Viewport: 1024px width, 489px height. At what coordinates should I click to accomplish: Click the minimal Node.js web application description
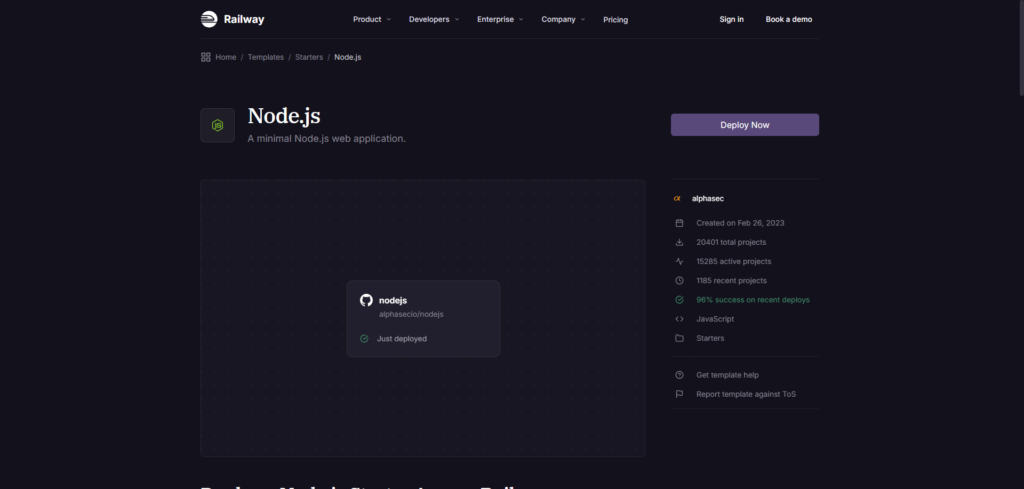[327, 138]
